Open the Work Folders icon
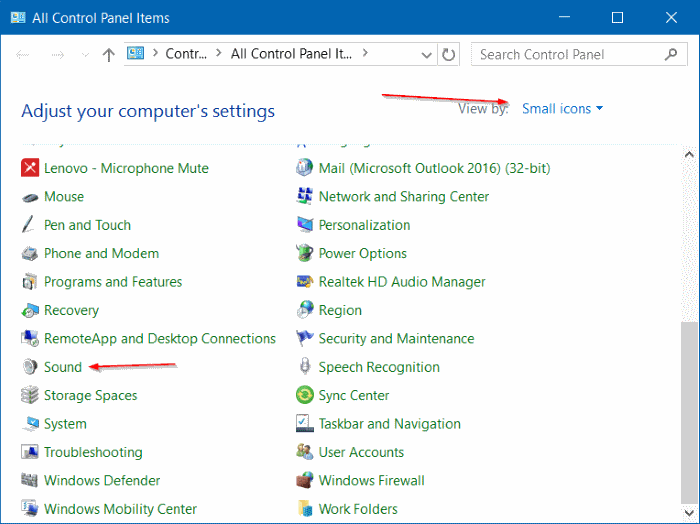The height and width of the screenshot is (524, 700). [x=305, y=509]
